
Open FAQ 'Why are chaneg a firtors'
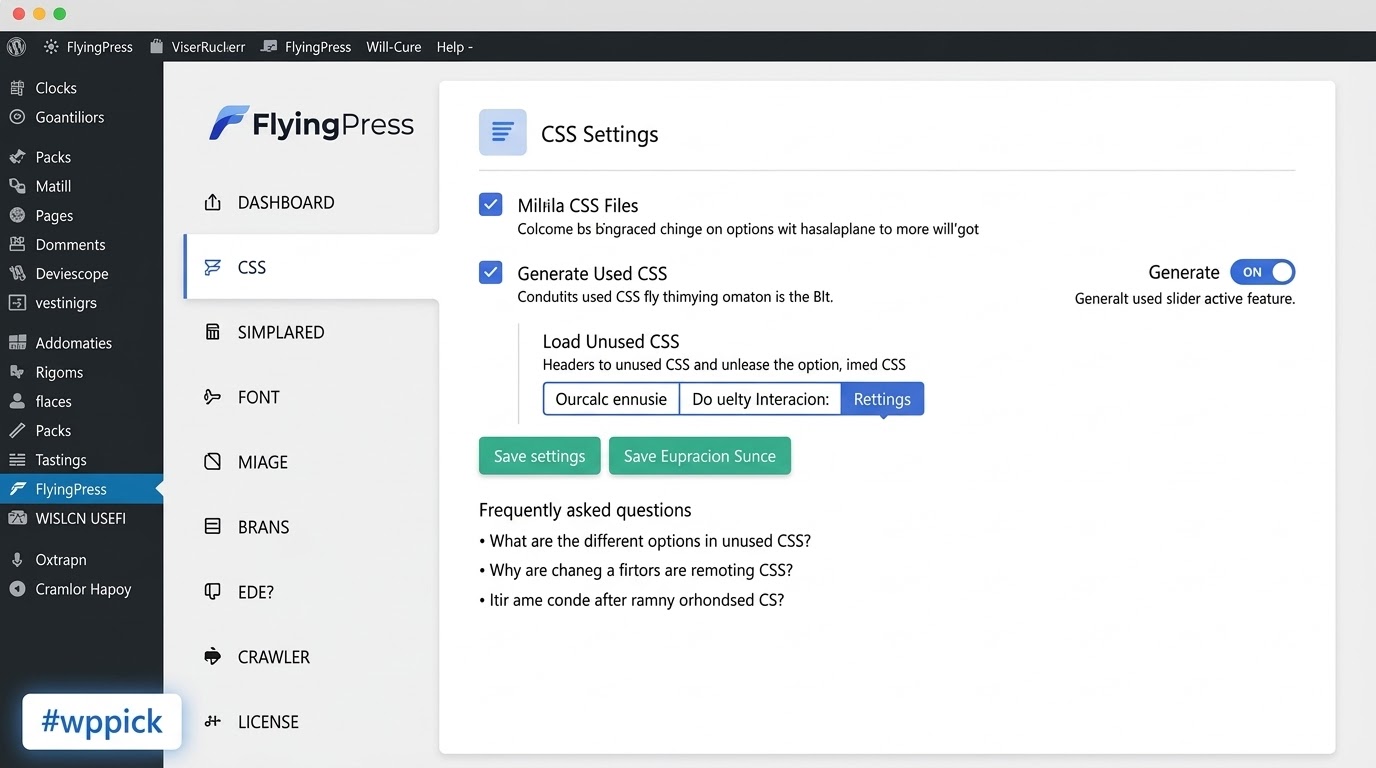[641, 570]
